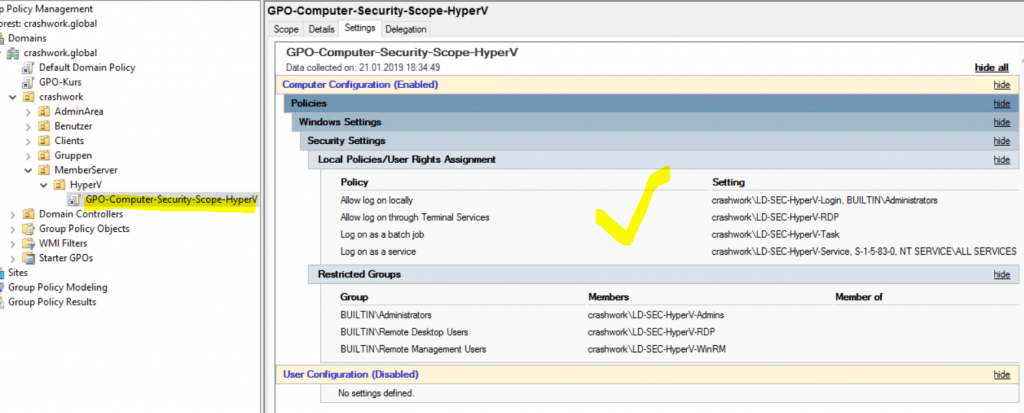Select Default Domain Policy tree item

click(x=87, y=67)
